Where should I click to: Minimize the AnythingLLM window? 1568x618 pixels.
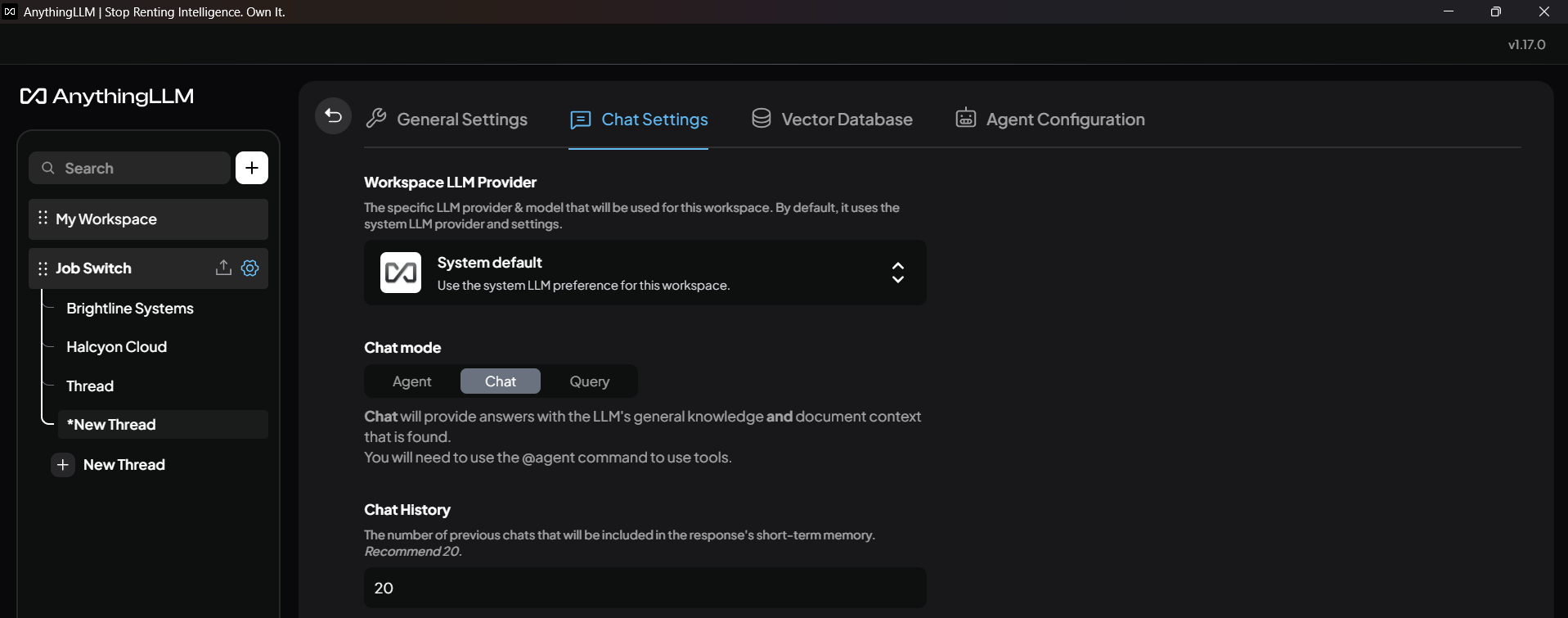tap(1449, 11)
